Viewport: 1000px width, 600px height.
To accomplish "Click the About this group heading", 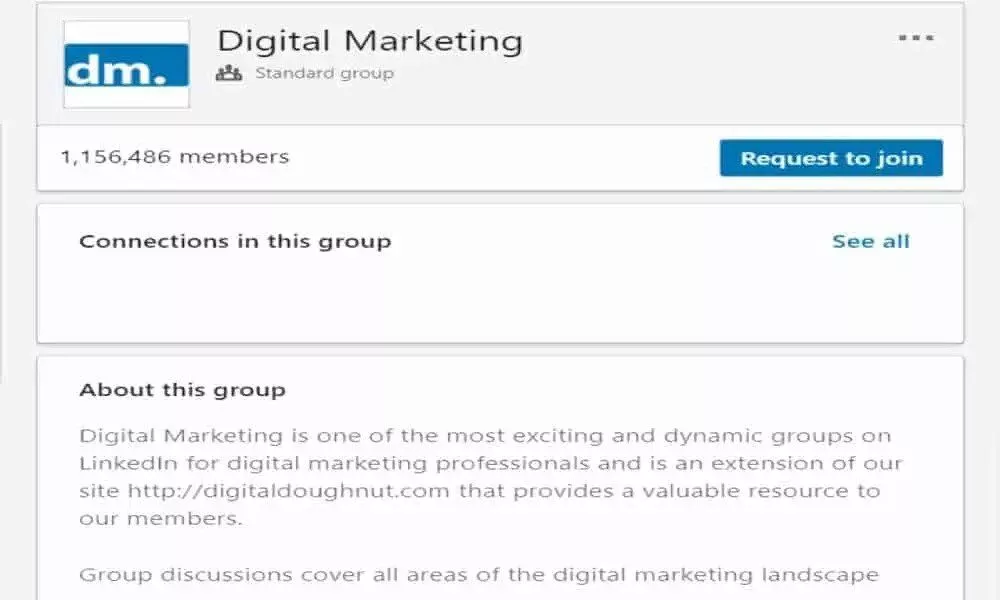I will [x=182, y=390].
